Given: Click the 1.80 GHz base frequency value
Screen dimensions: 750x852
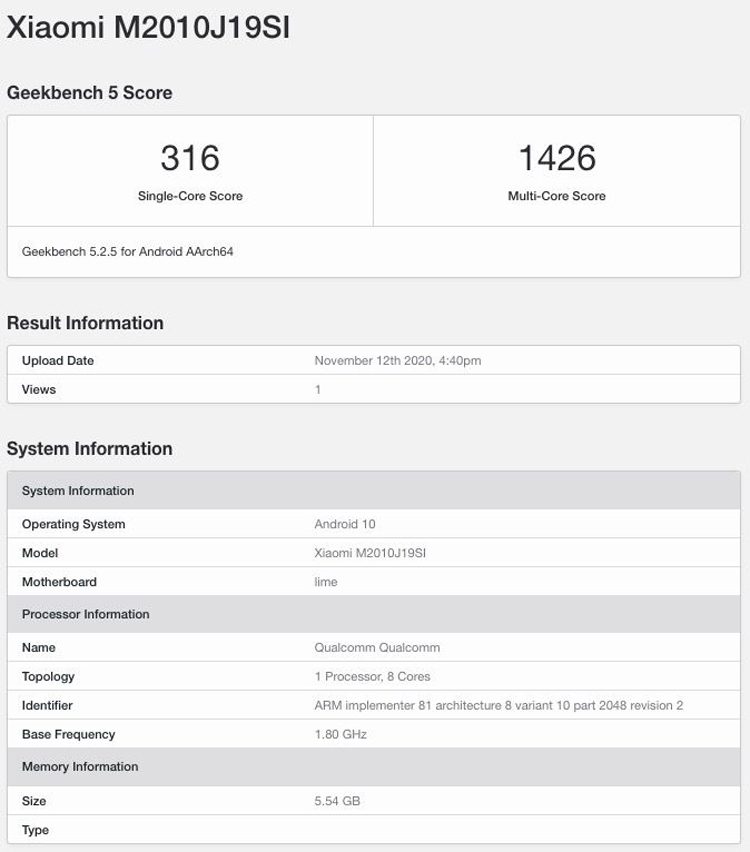Looking at the screenshot, I should tap(341, 734).
